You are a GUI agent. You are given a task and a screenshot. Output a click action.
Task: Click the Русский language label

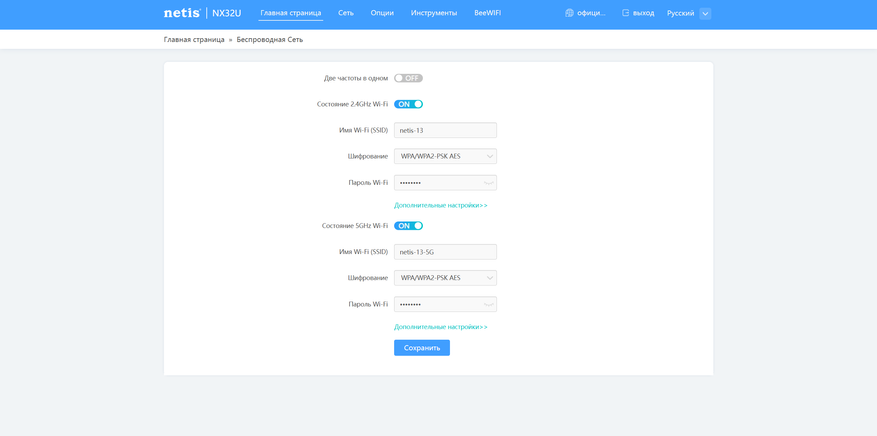(x=680, y=13)
